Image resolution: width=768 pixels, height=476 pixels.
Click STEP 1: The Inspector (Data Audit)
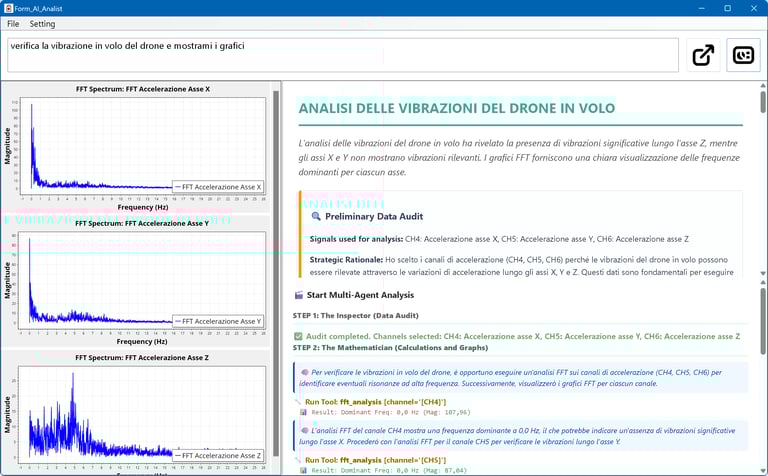[x=356, y=315]
